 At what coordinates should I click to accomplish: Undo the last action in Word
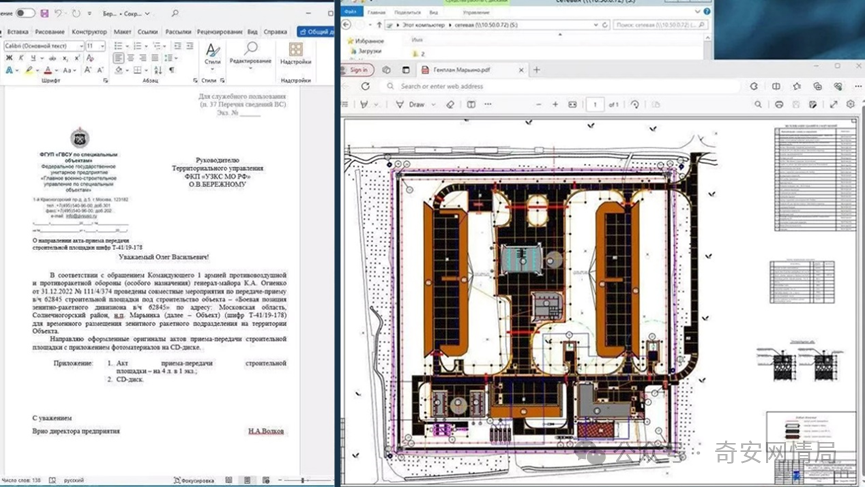click(x=58, y=13)
